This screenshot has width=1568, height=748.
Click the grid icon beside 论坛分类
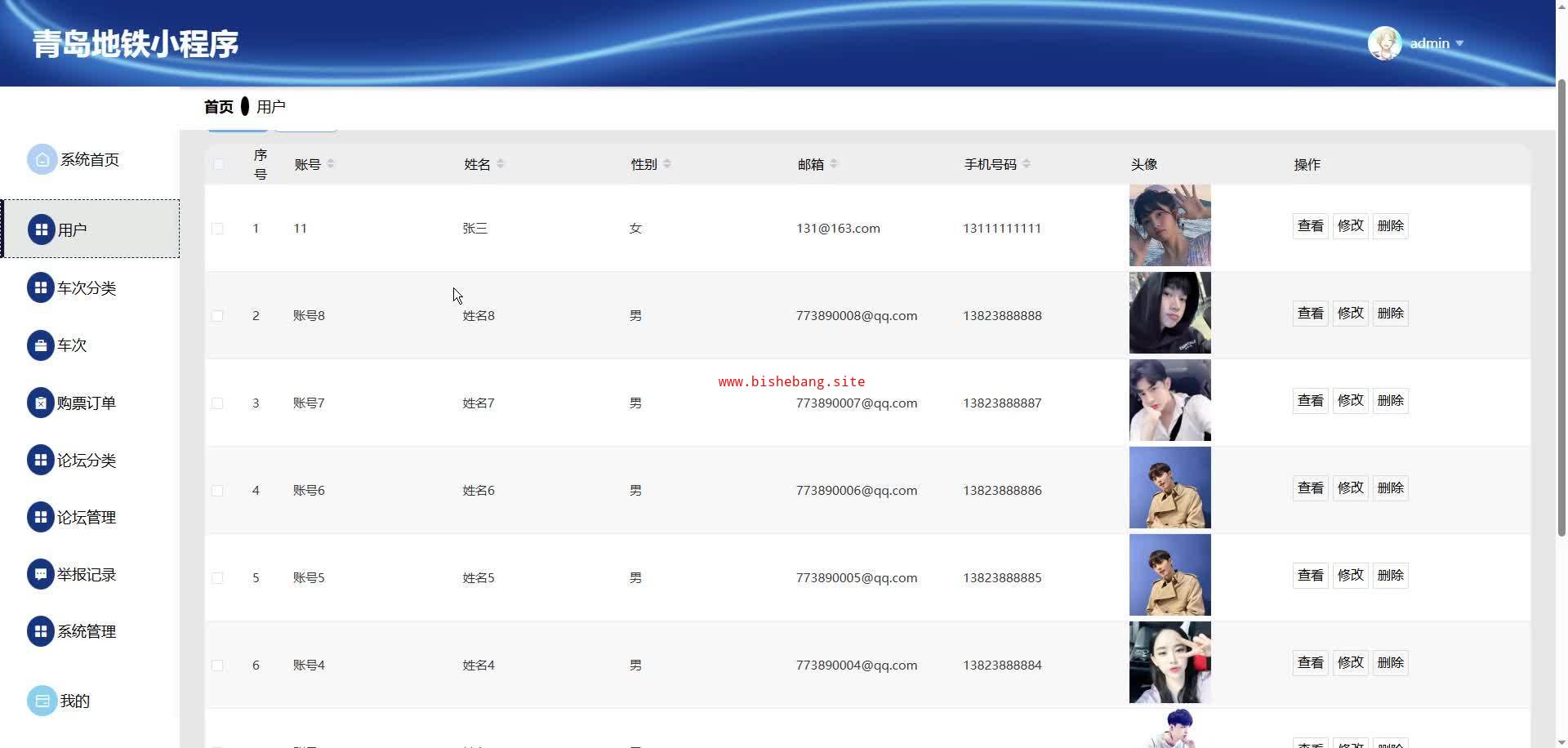pos(41,460)
